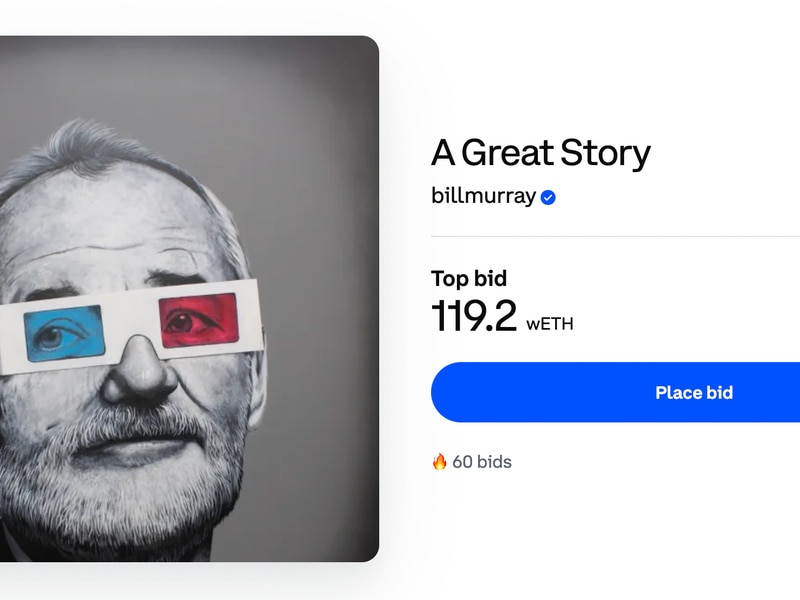This screenshot has width=800, height=600.
Task: Click the fire icon beside bids count
Action: pyautogui.click(x=439, y=462)
